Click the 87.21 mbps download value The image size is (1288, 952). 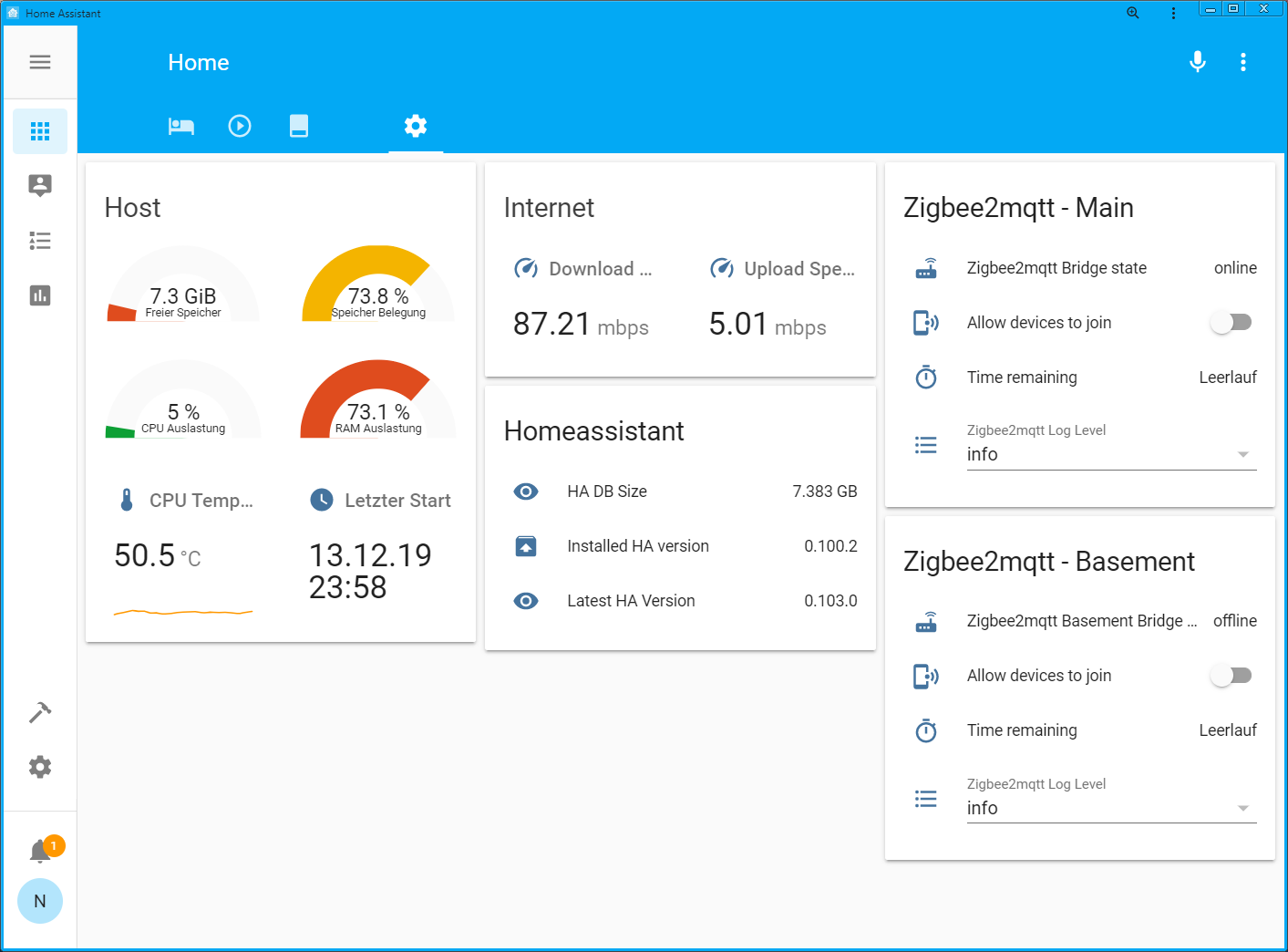[x=581, y=324]
